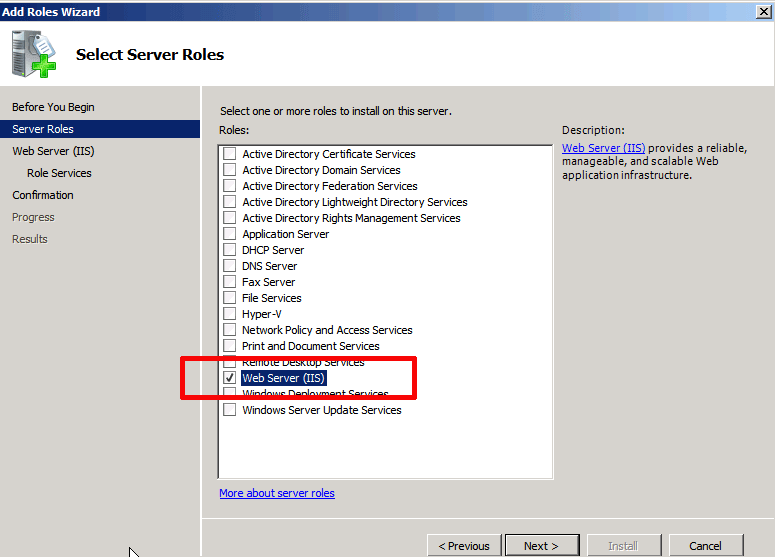The height and width of the screenshot is (557, 775).
Task: Cancel the Add Roles Wizard
Action: point(706,545)
